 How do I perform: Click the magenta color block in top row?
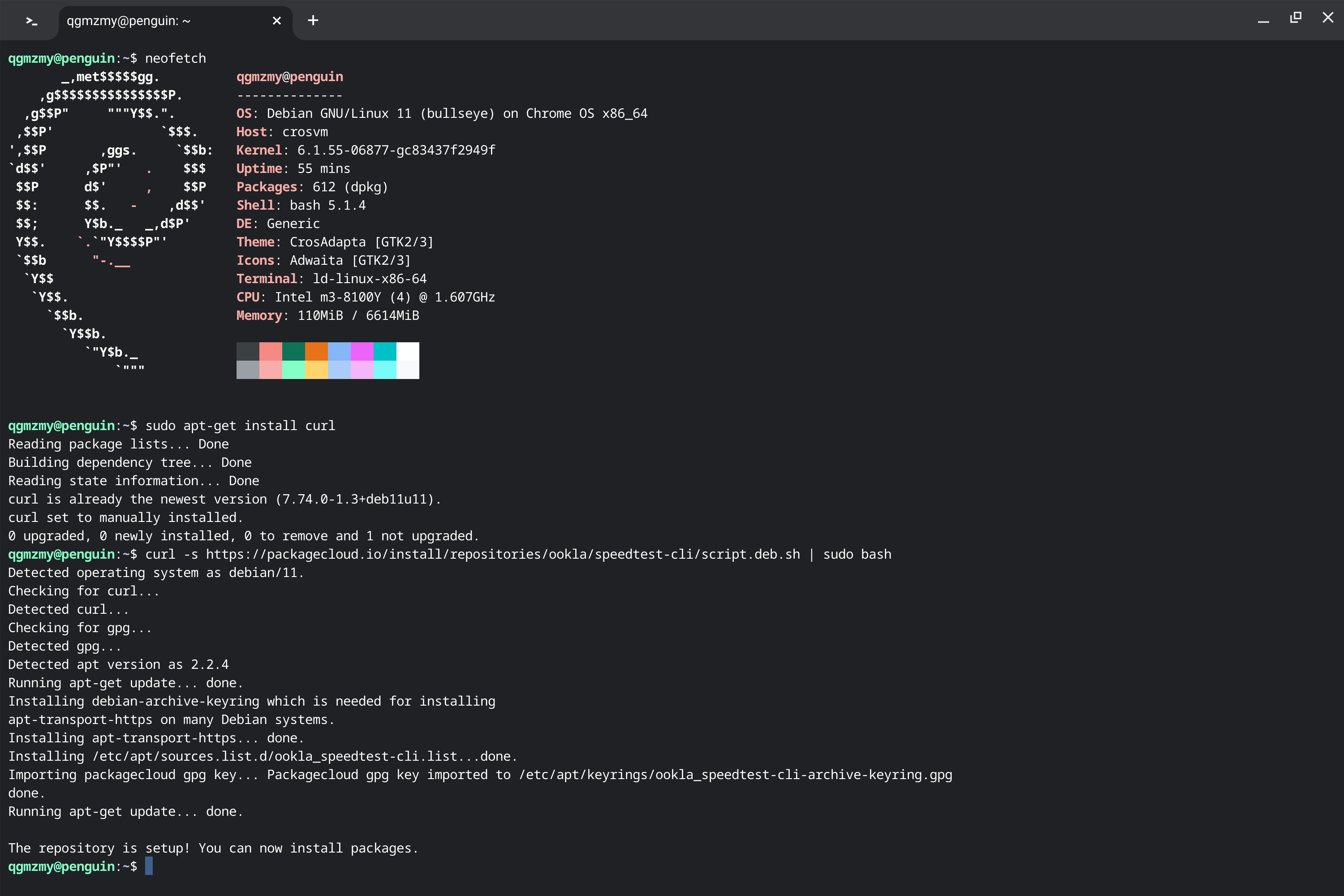point(362,351)
